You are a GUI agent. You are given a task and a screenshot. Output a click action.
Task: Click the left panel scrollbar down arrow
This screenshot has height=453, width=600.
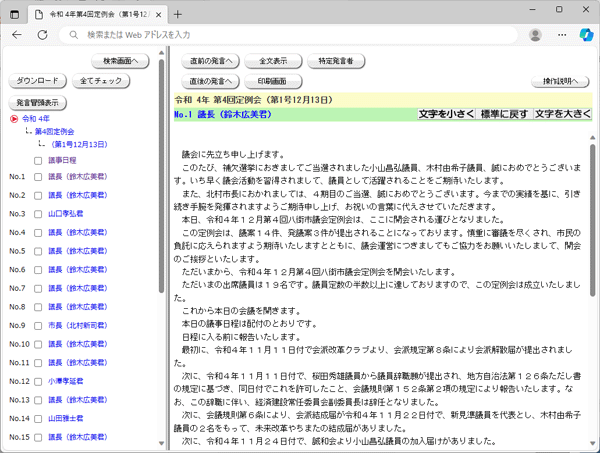point(161,443)
